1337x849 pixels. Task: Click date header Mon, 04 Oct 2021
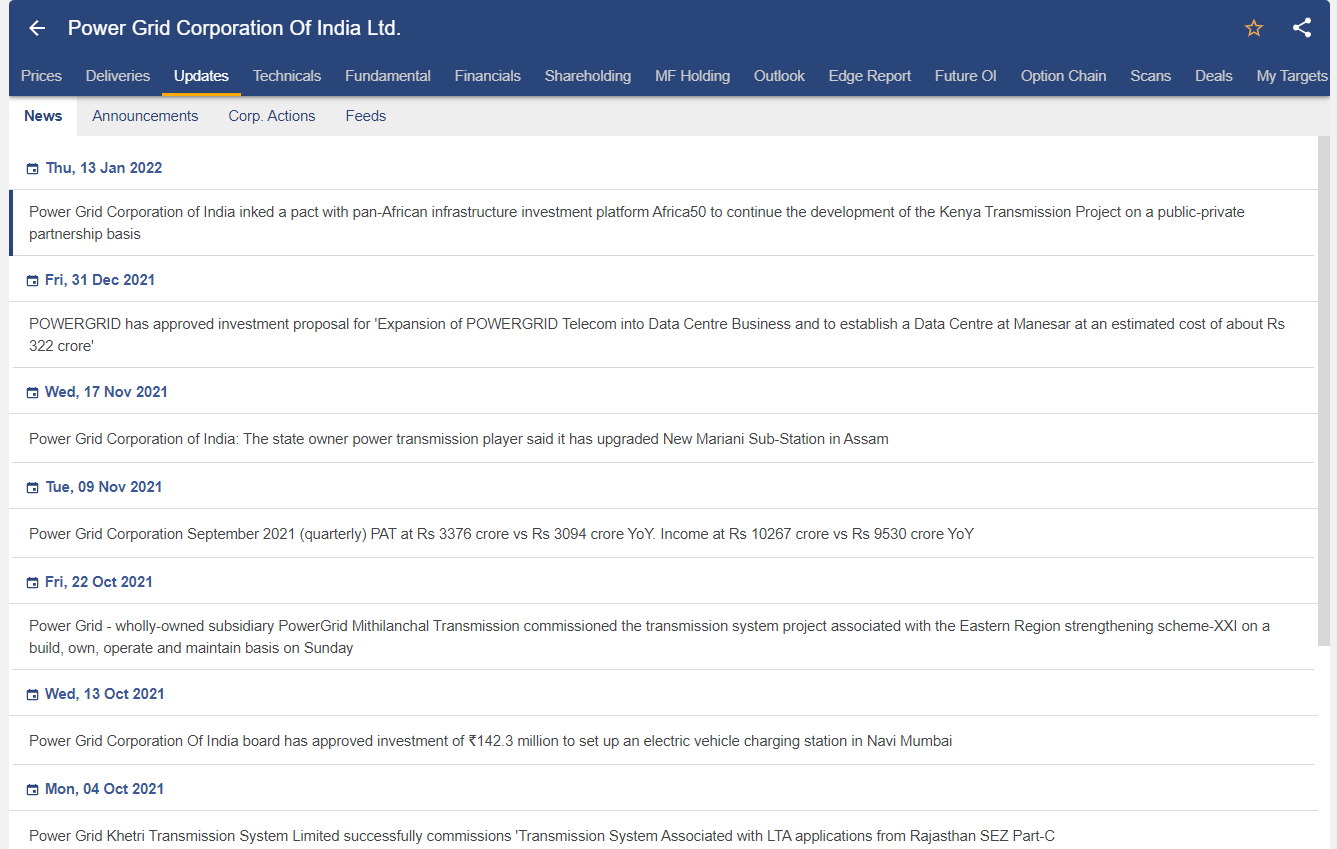pos(104,789)
